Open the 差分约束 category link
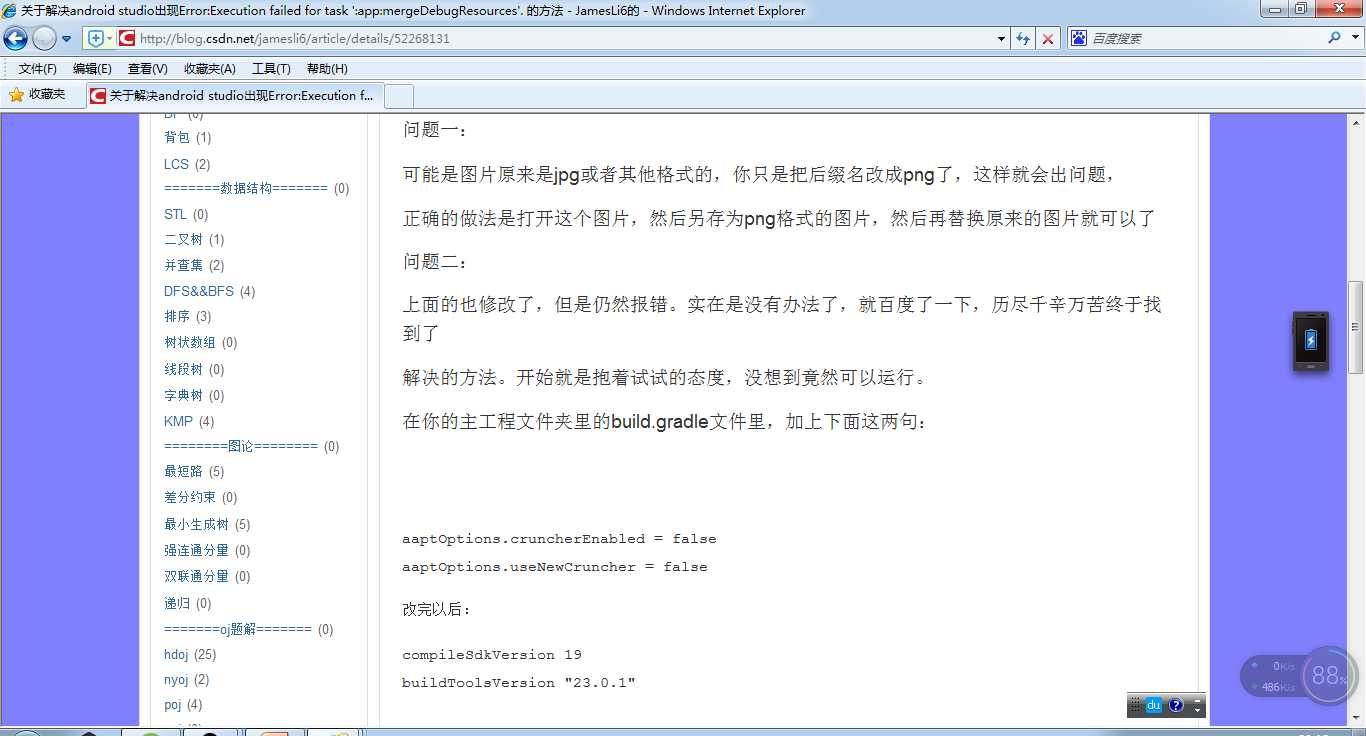The width and height of the screenshot is (1366, 736). click(190, 497)
